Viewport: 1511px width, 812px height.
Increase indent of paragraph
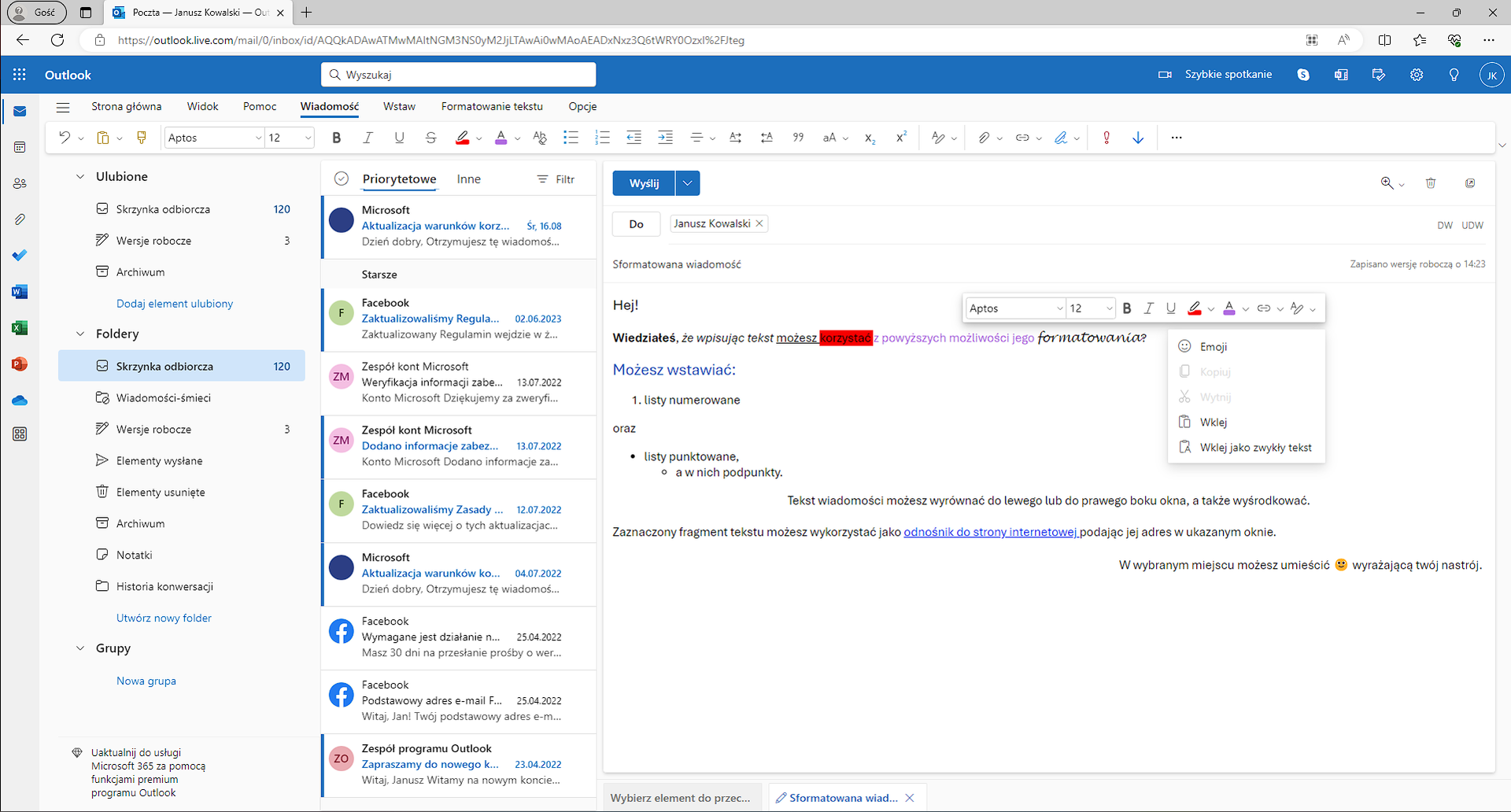point(666,138)
